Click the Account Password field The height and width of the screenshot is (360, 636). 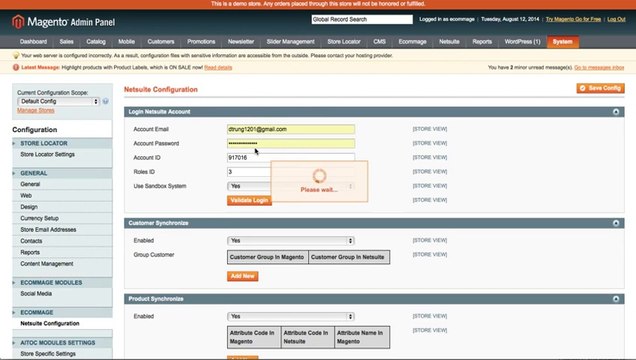click(x=291, y=144)
